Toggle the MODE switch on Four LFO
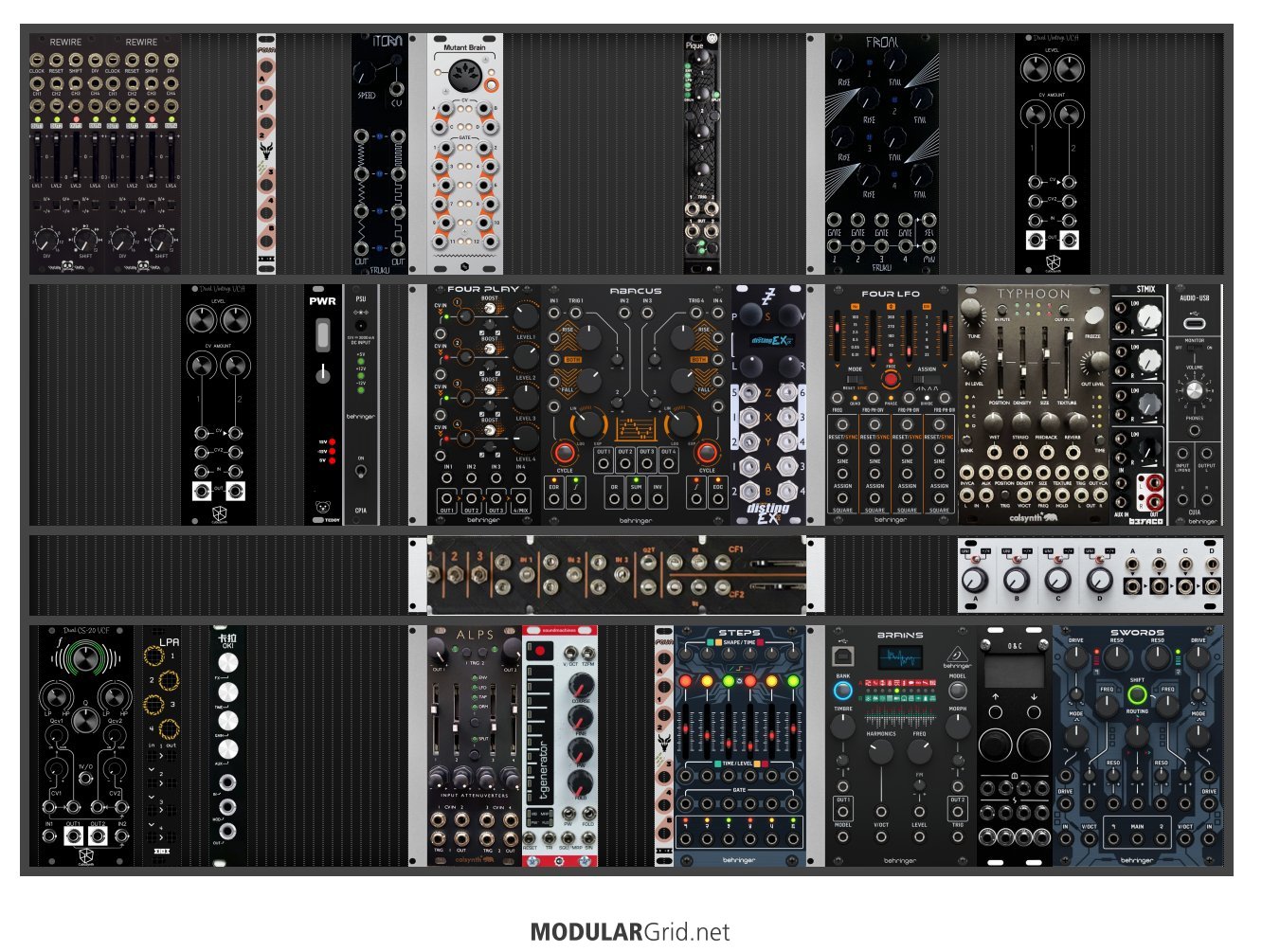The height and width of the screenshot is (952, 1262). pyautogui.click(x=855, y=380)
